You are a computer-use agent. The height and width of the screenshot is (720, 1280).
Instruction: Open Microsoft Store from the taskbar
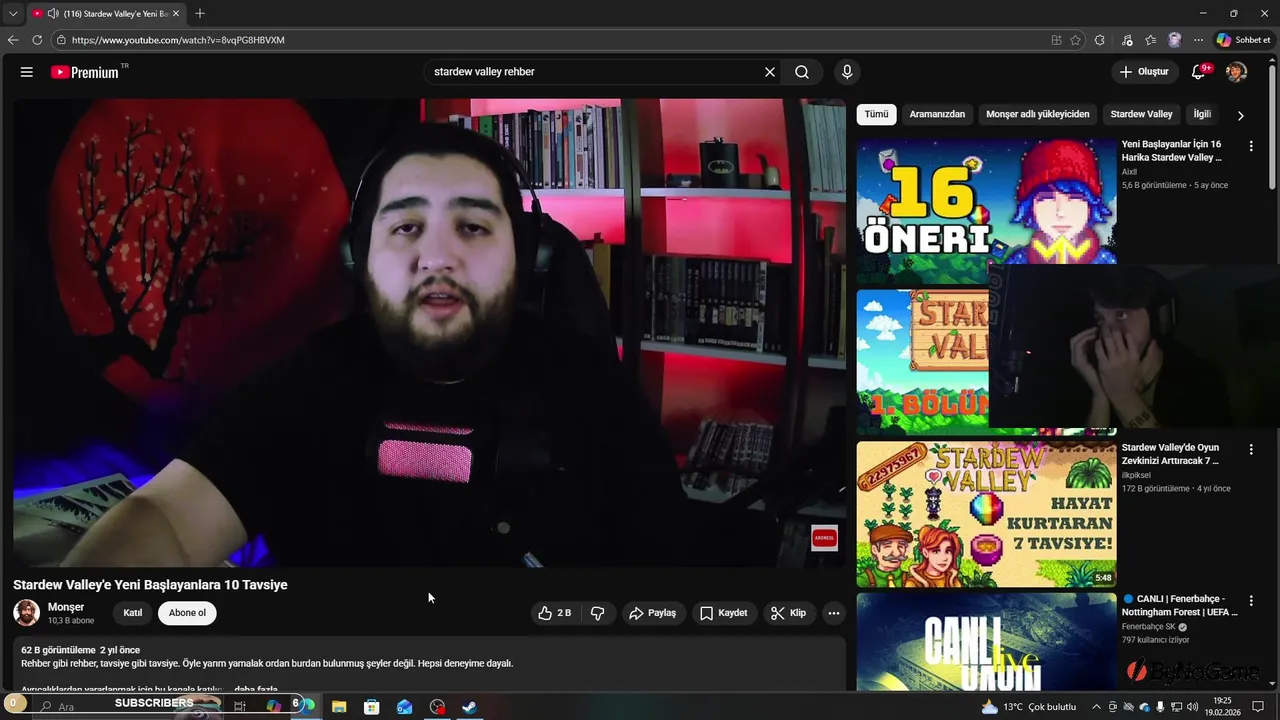371,706
